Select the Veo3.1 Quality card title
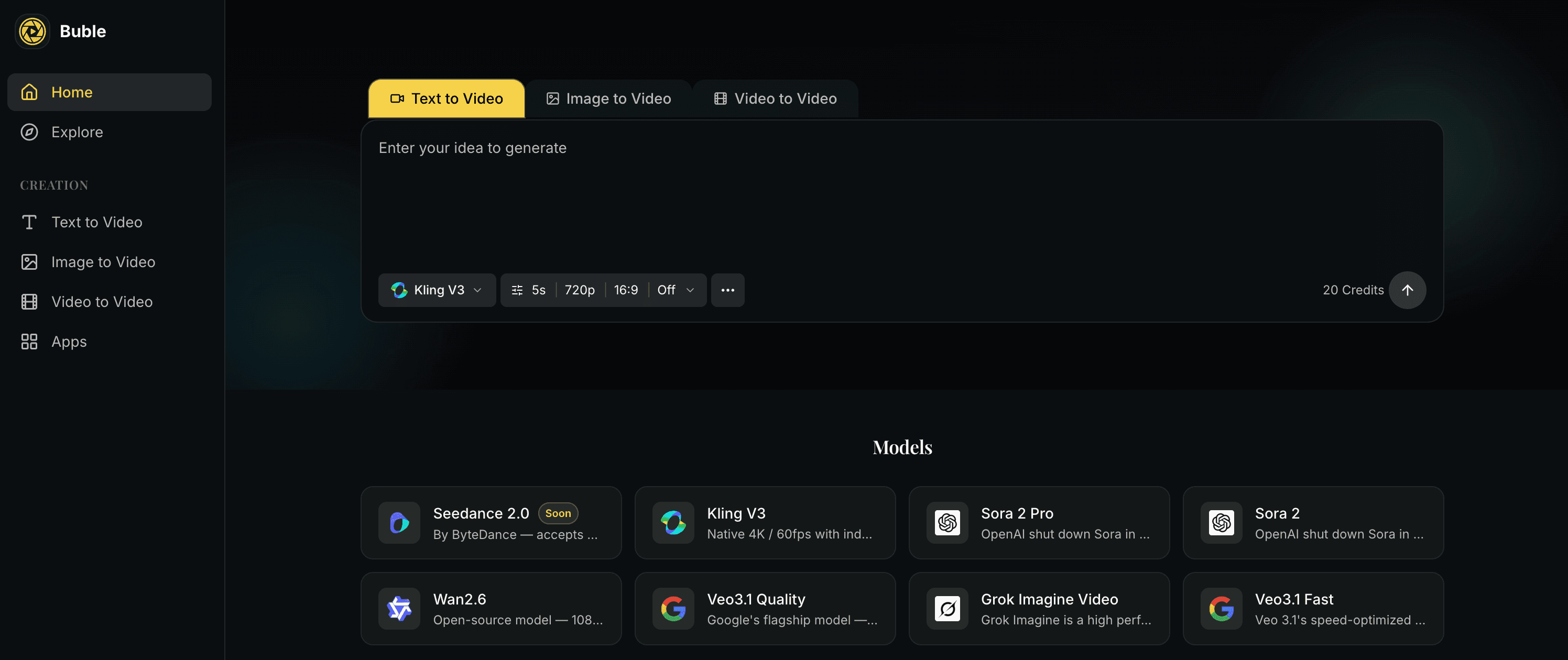The image size is (1568, 660). pyautogui.click(x=756, y=599)
